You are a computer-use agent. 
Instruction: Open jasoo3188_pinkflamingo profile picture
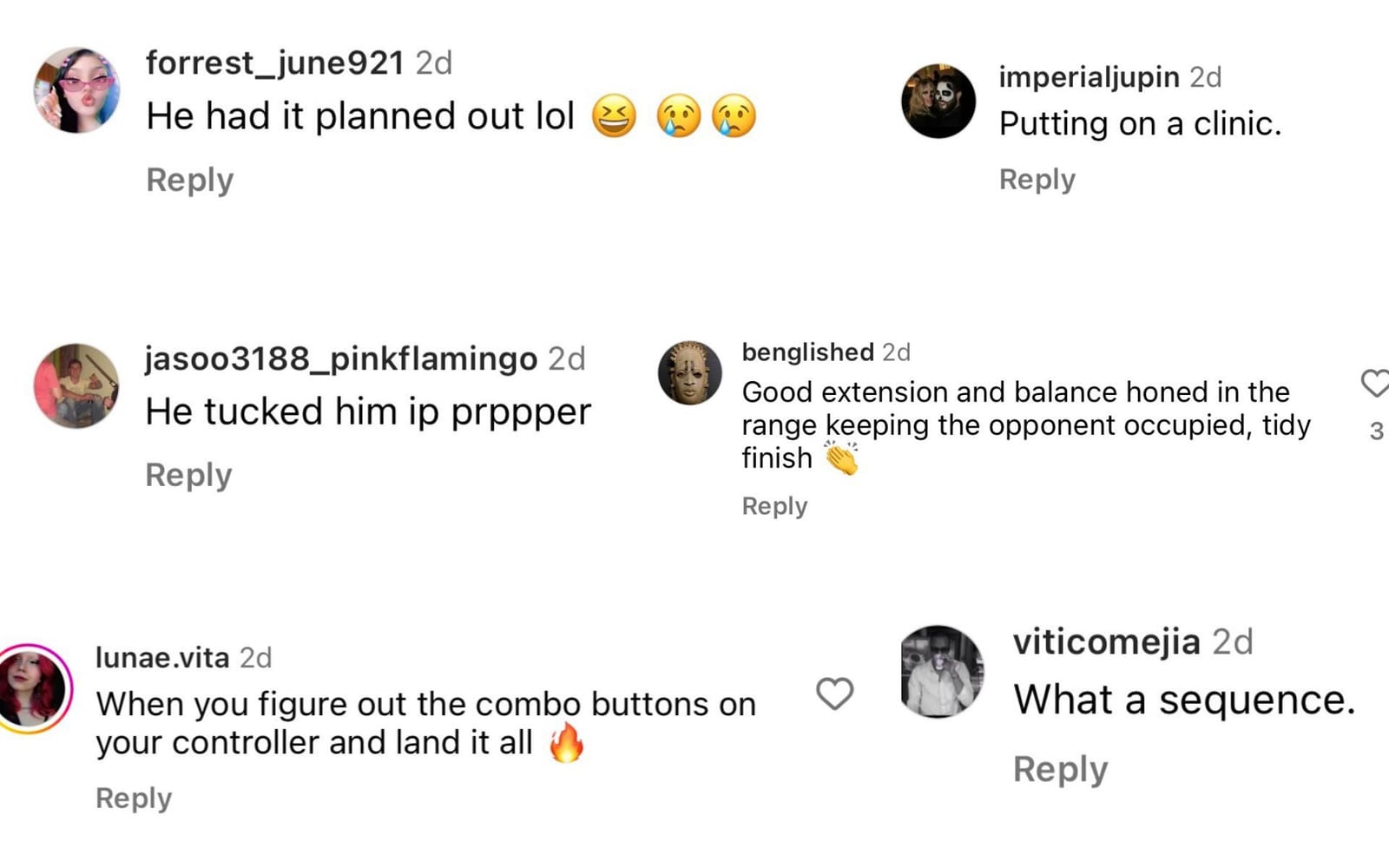click(x=76, y=385)
